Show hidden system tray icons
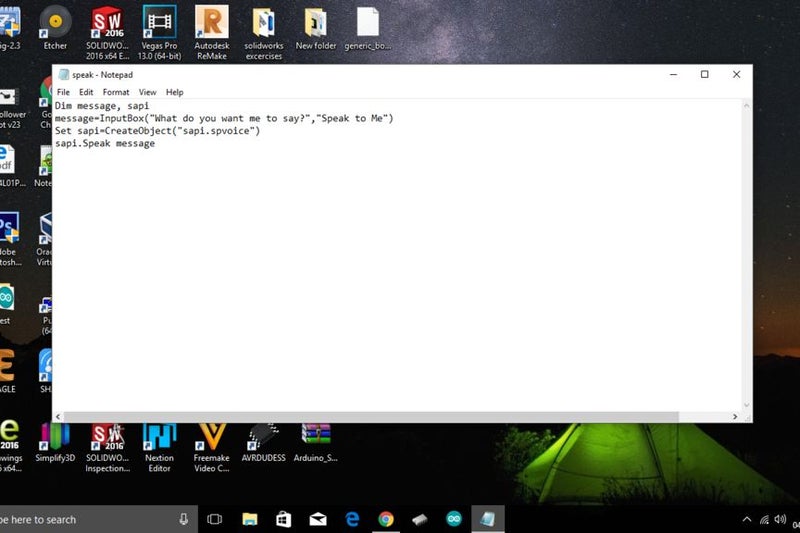 click(x=747, y=519)
